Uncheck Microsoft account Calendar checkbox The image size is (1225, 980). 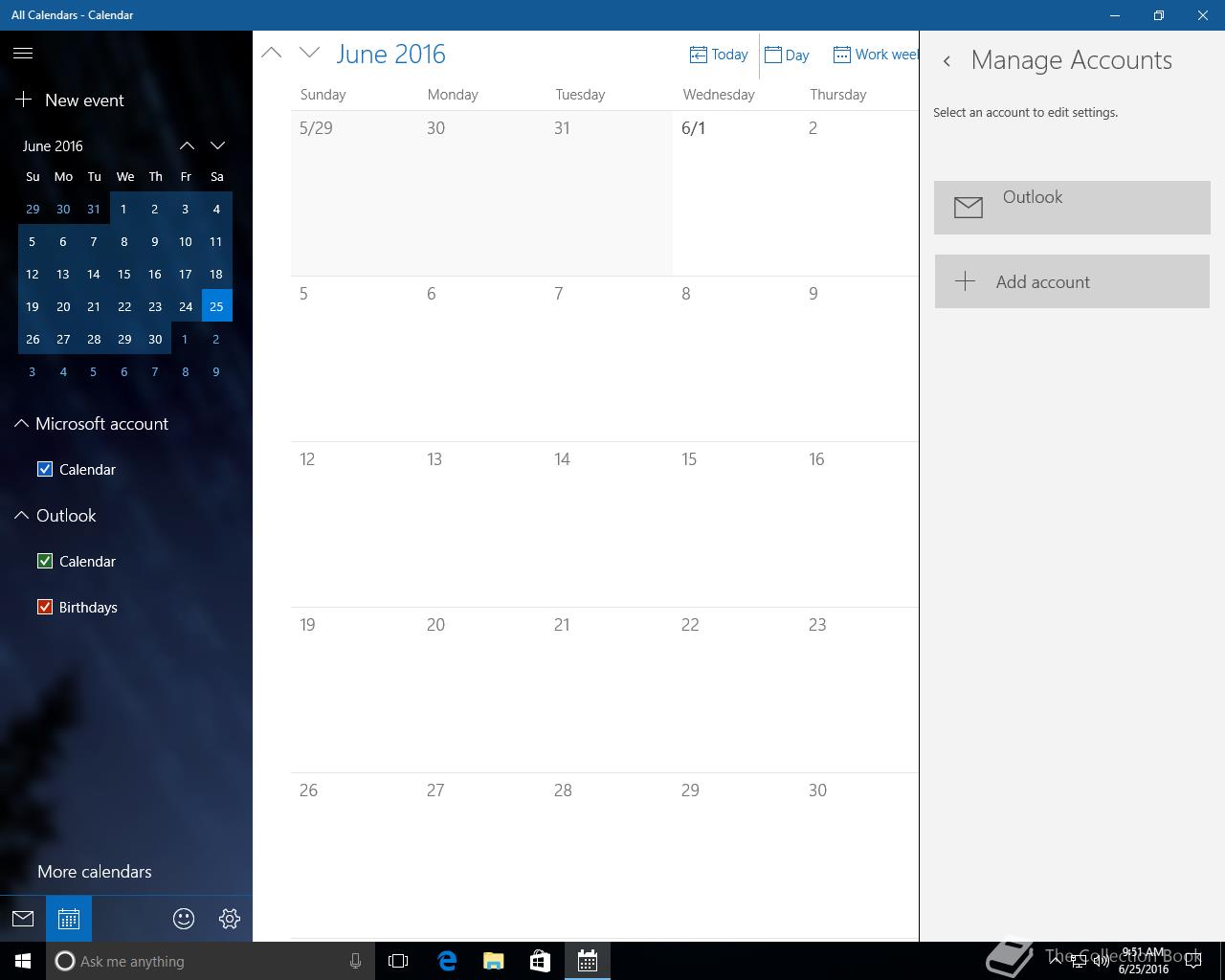45,469
